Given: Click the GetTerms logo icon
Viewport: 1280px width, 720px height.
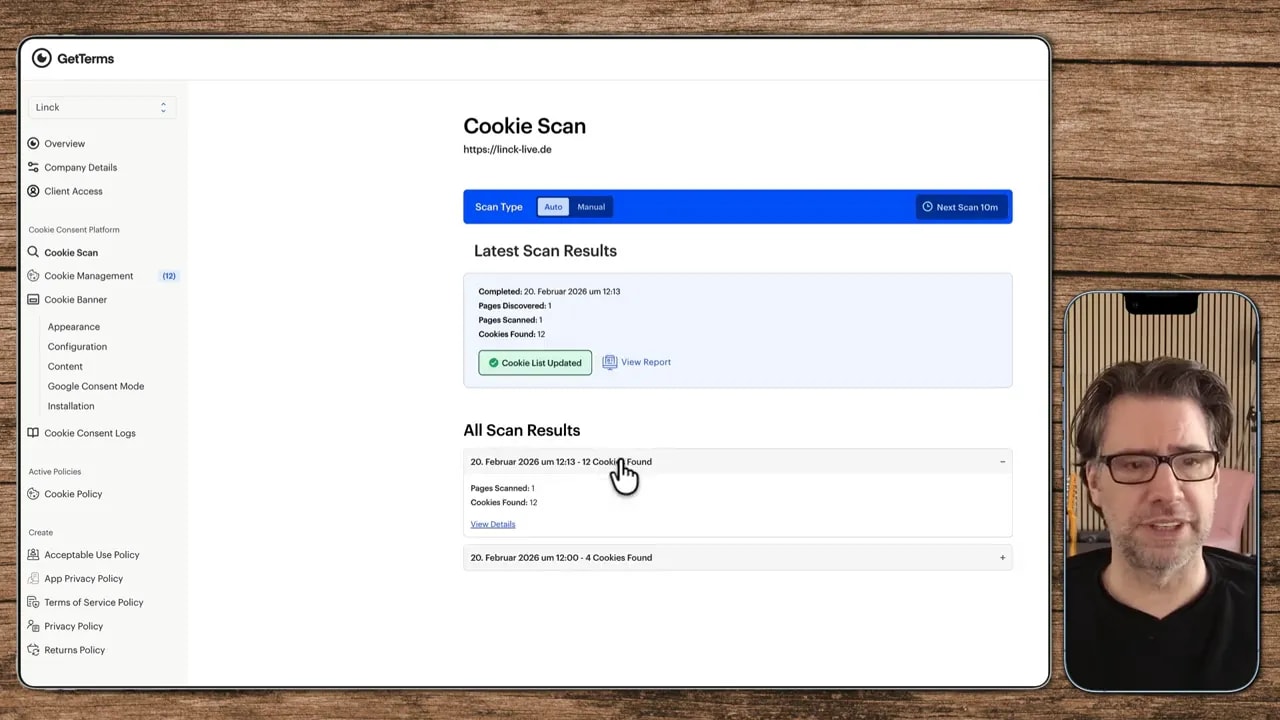Looking at the screenshot, I should (42, 58).
